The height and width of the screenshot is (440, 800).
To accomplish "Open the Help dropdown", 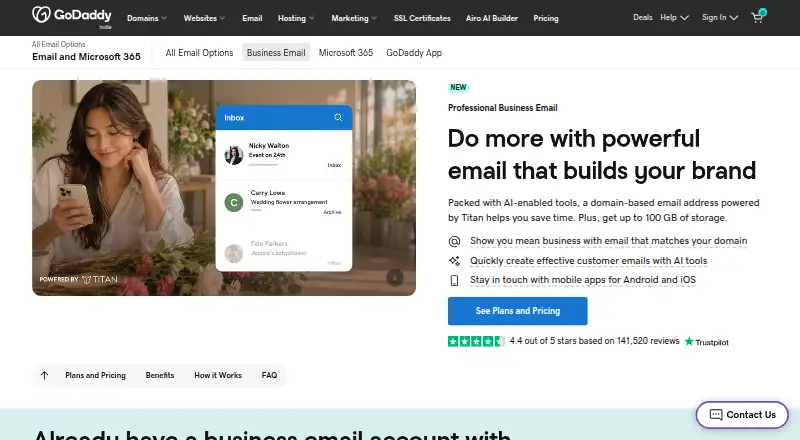I will (674, 17).
